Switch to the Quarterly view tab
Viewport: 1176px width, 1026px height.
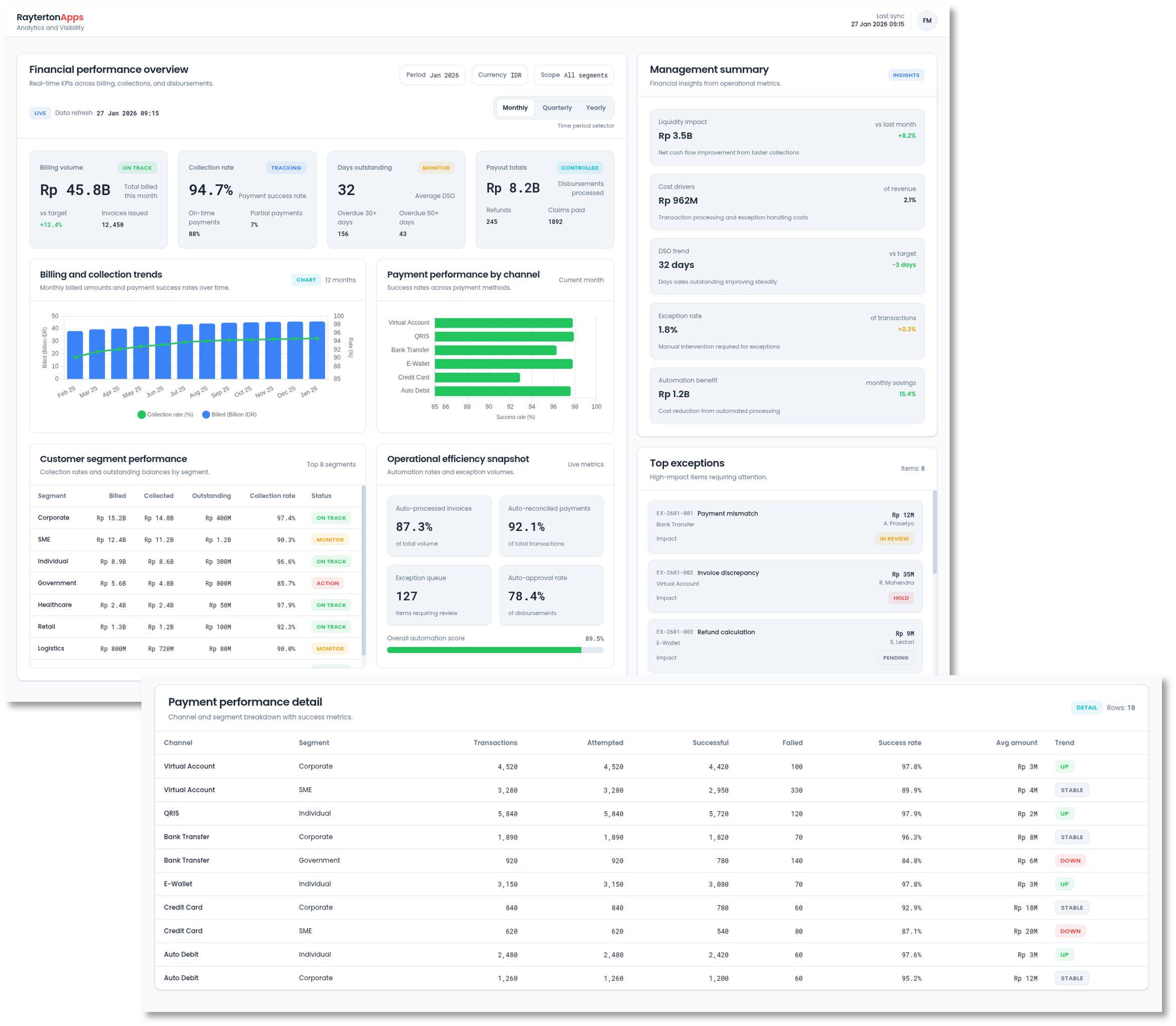tap(556, 107)
